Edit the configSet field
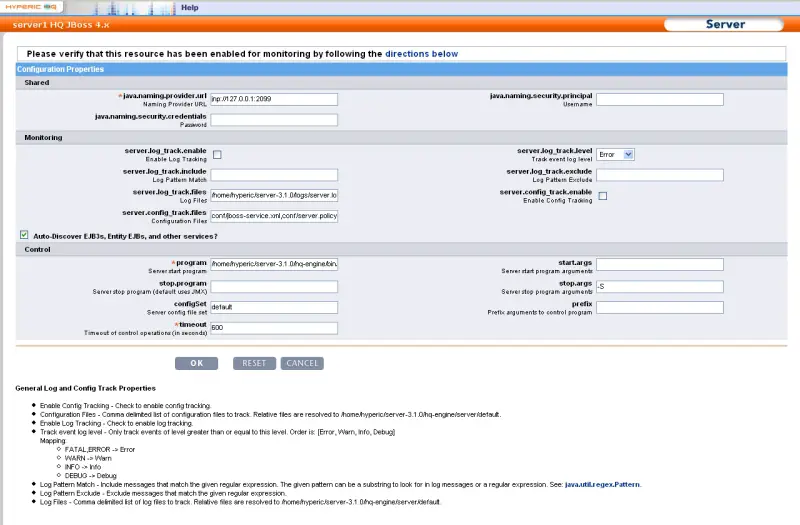This screenshot has width=800, height=525. [274, 307]
